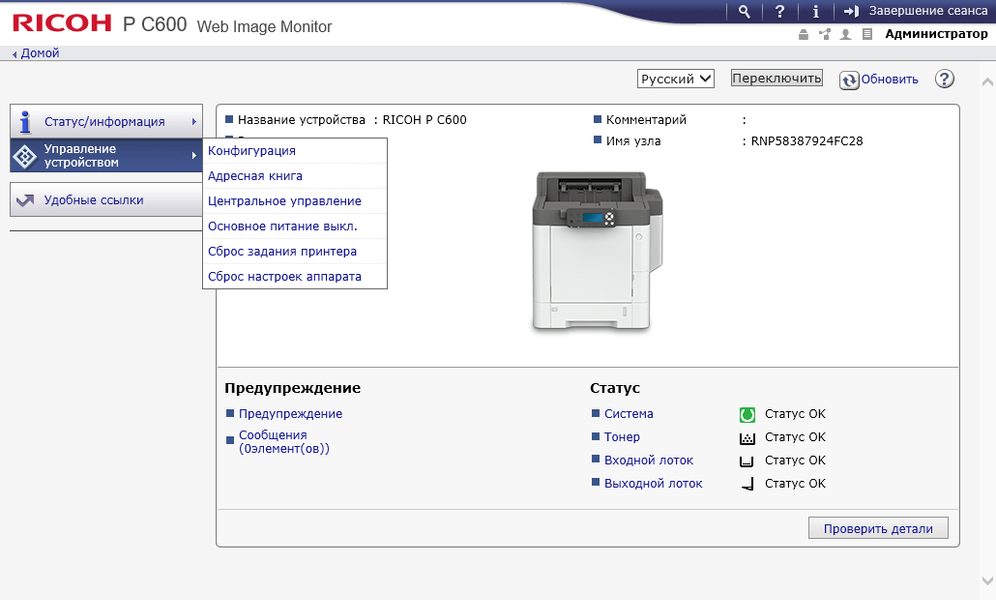Click Завершение сеанса to log out
996x600 pixels.
coord(928,11)
